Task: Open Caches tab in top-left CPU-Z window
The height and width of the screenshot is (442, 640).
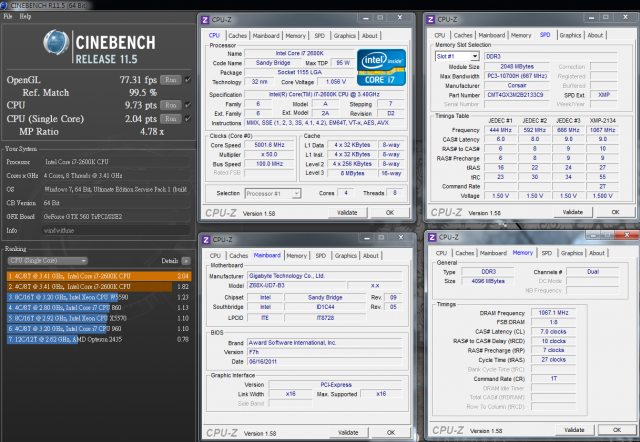Action: coord(238,36)
